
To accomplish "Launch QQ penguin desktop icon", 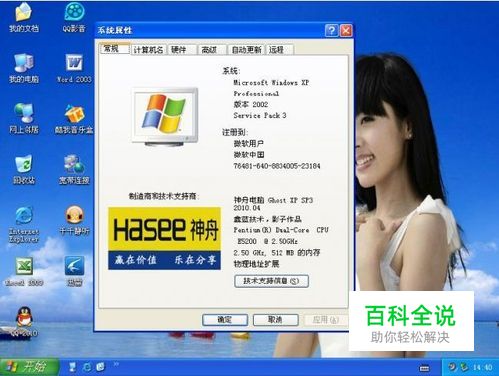I will point(24,322).
